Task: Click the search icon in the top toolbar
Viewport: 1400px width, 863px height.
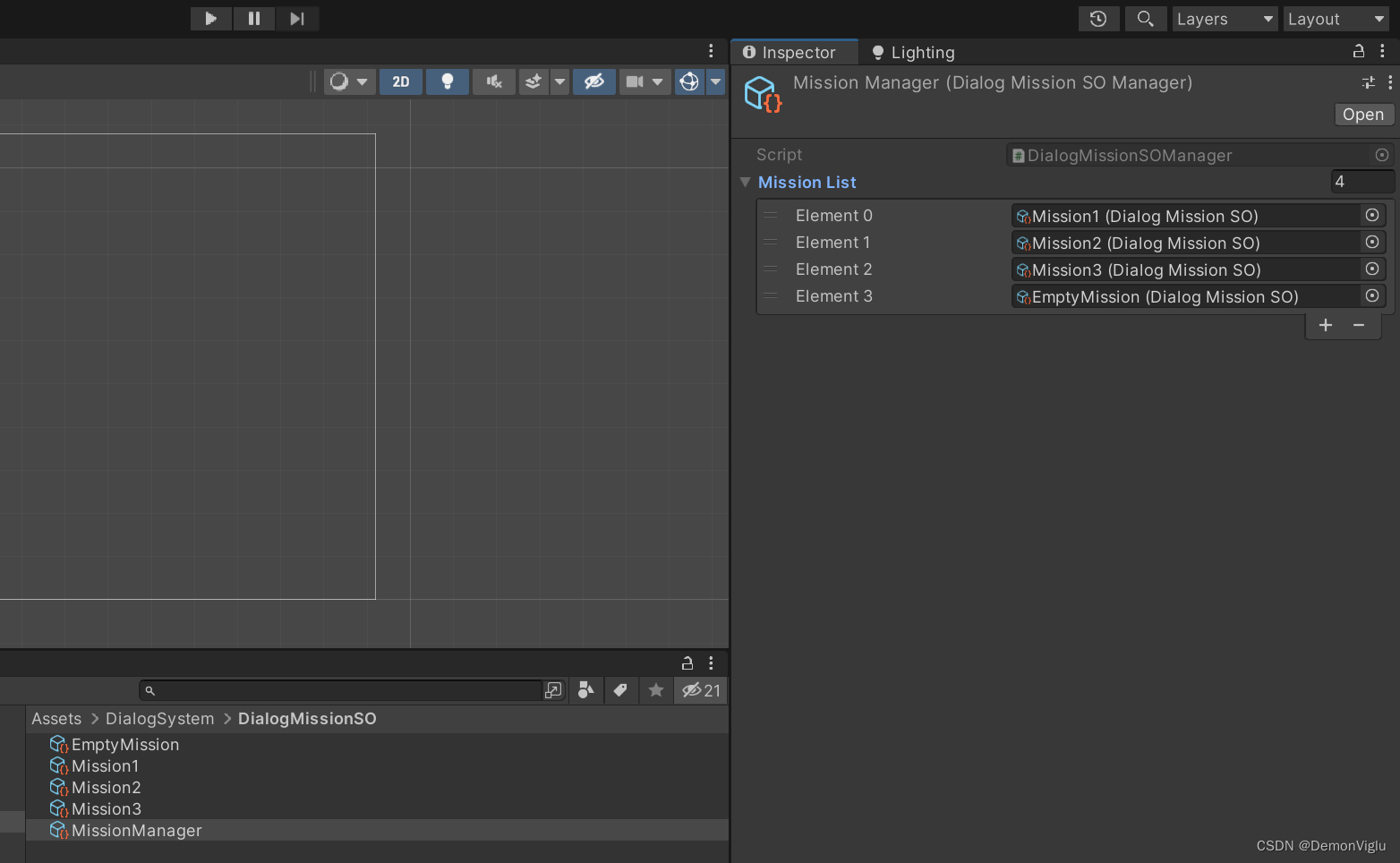Action: [1146, 18]
